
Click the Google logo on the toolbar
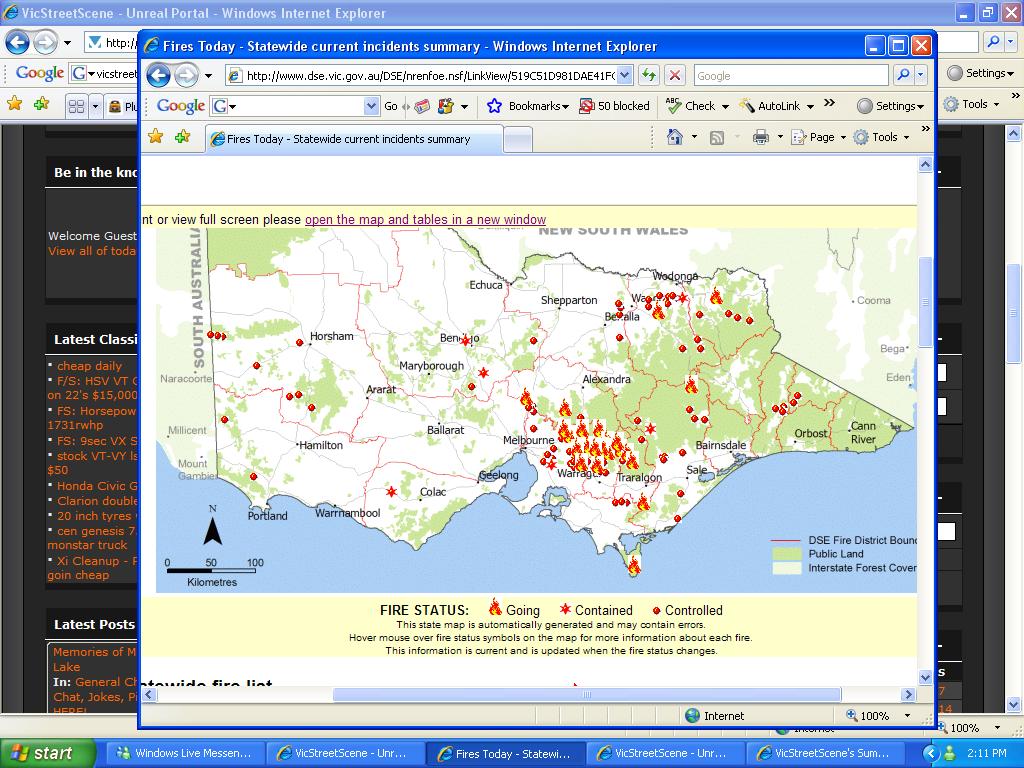tap(181, 106)
